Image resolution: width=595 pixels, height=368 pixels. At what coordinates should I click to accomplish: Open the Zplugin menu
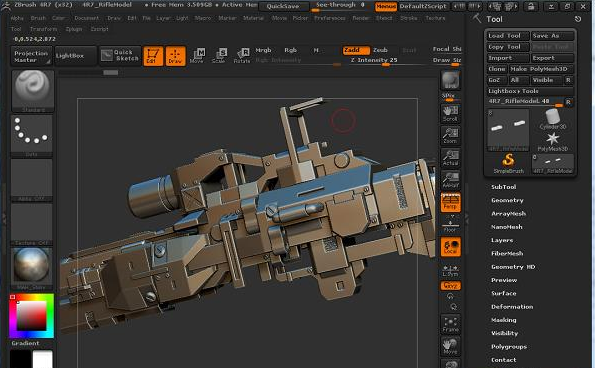pos(74,29)
